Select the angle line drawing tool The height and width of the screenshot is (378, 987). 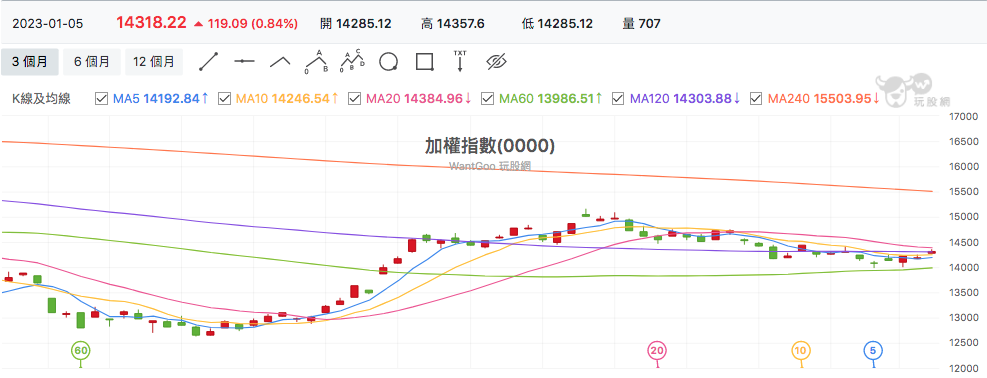pyautogui.click(x=280, y=62)
